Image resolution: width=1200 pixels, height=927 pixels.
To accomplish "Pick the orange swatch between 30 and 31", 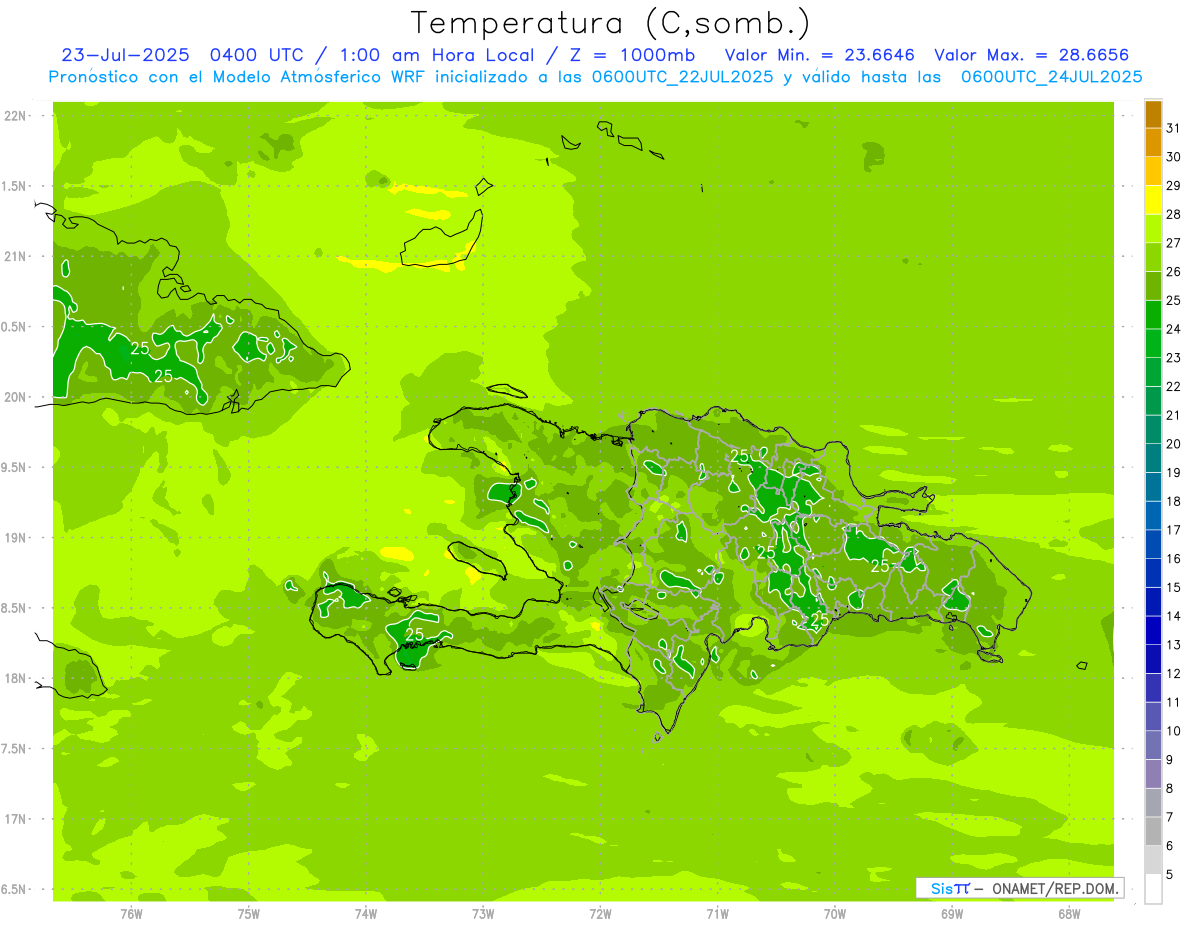I will [x=1153, y=143].
